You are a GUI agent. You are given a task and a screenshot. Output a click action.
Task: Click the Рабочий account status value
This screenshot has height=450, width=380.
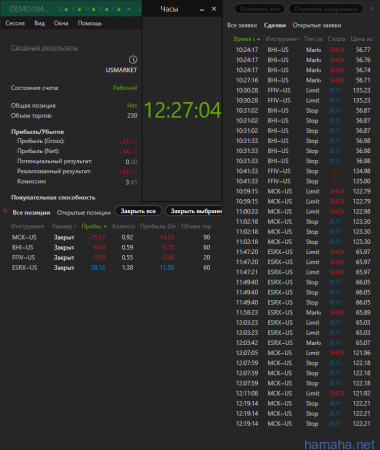(125, 88)
